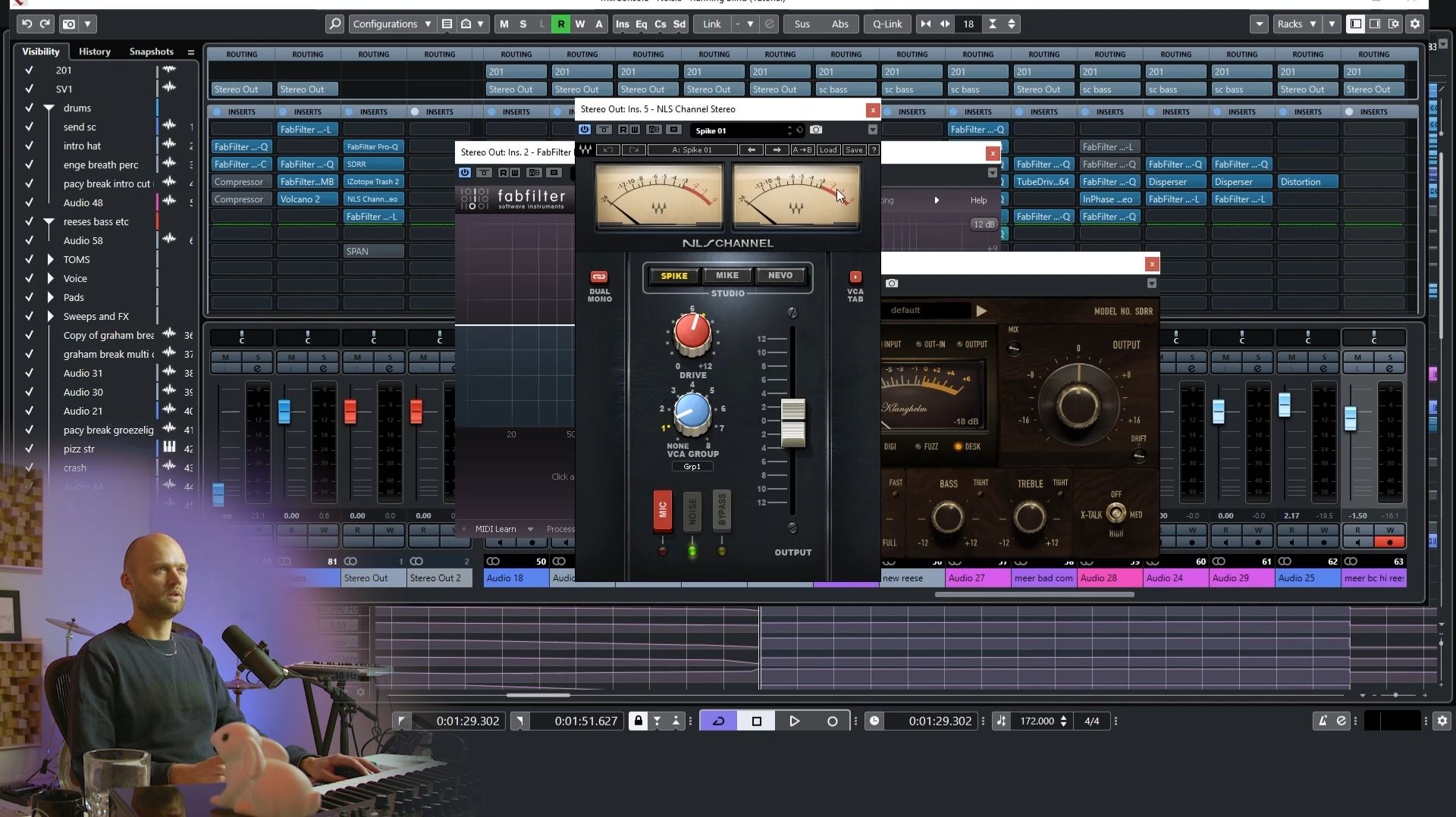Click the tempo value 172.000 field
1456x817 pixels.
(1037, 722)
